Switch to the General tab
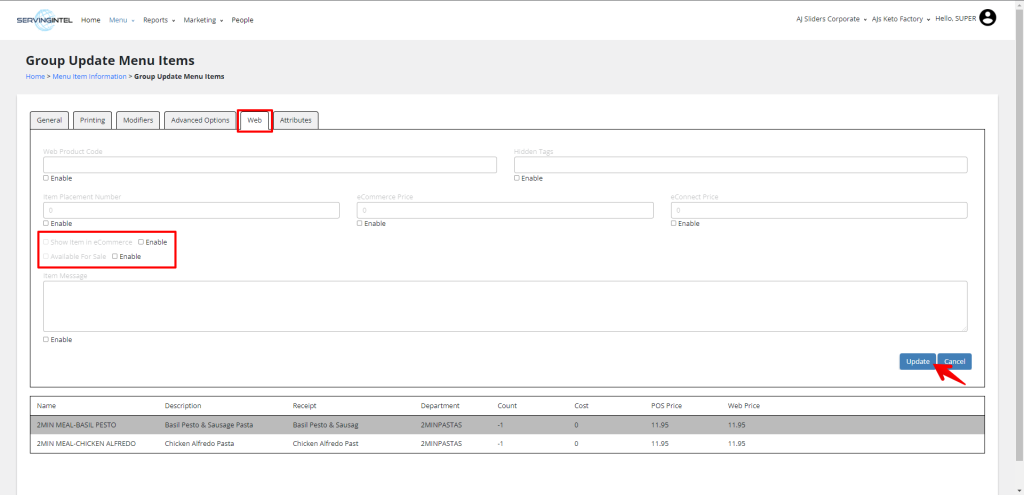 pos(50,120)
